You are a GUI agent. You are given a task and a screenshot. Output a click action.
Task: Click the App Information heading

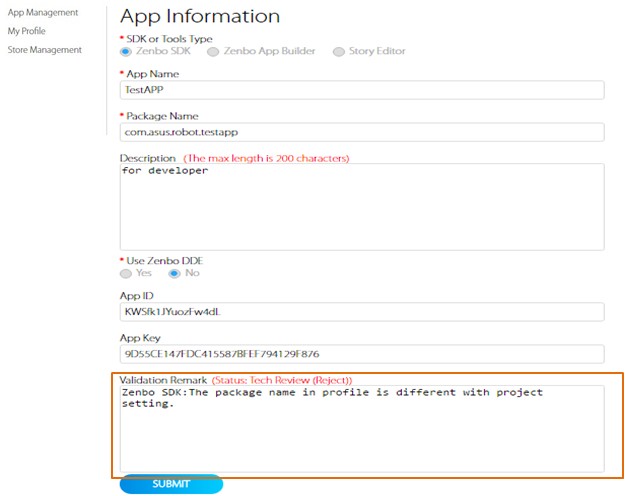[x=200, y=17]
